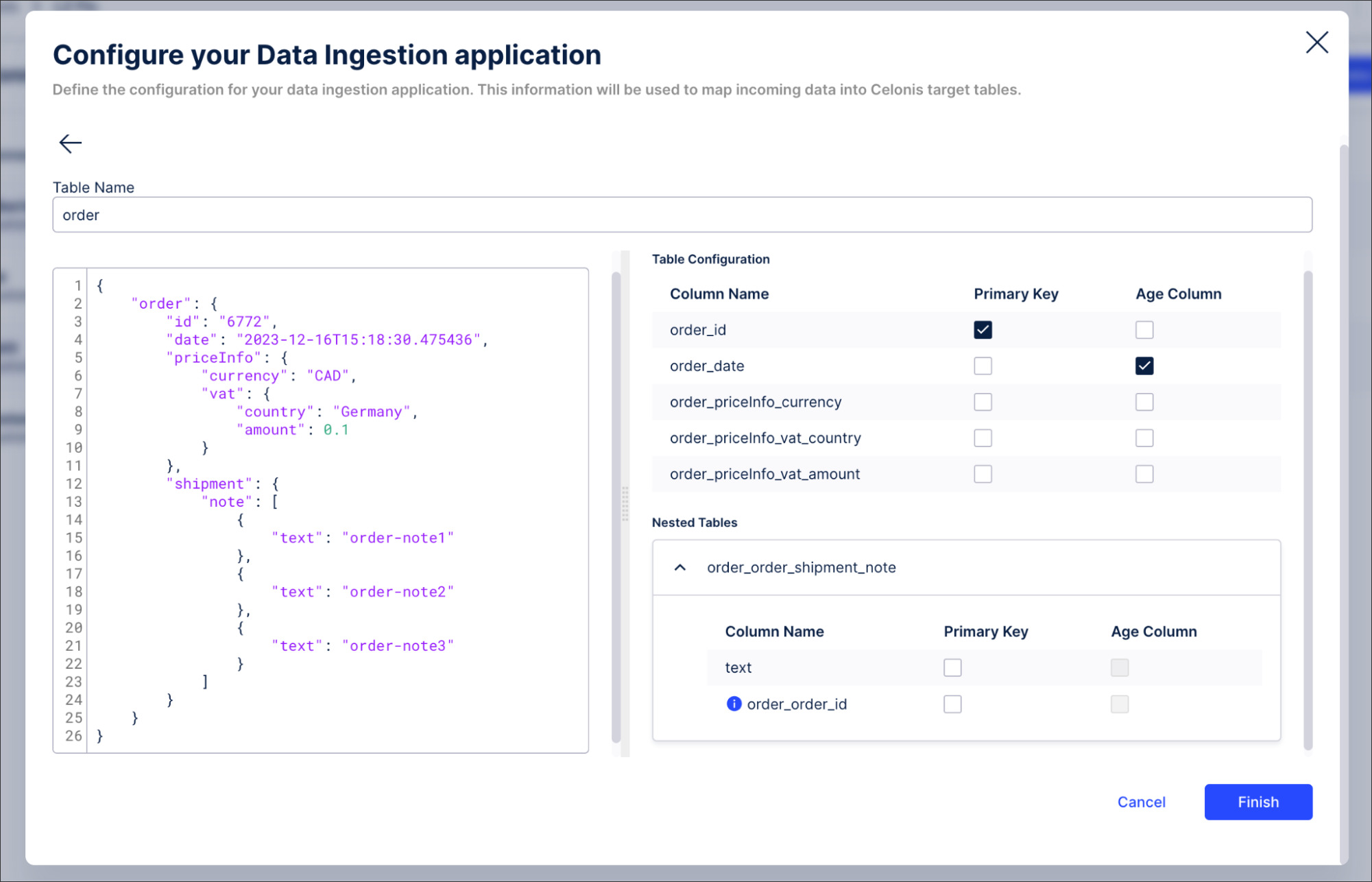Click the Nested Tables section heading
The height and width of the screenshot is (882, 1372).
pyautogui.click(x=695, y=523)
